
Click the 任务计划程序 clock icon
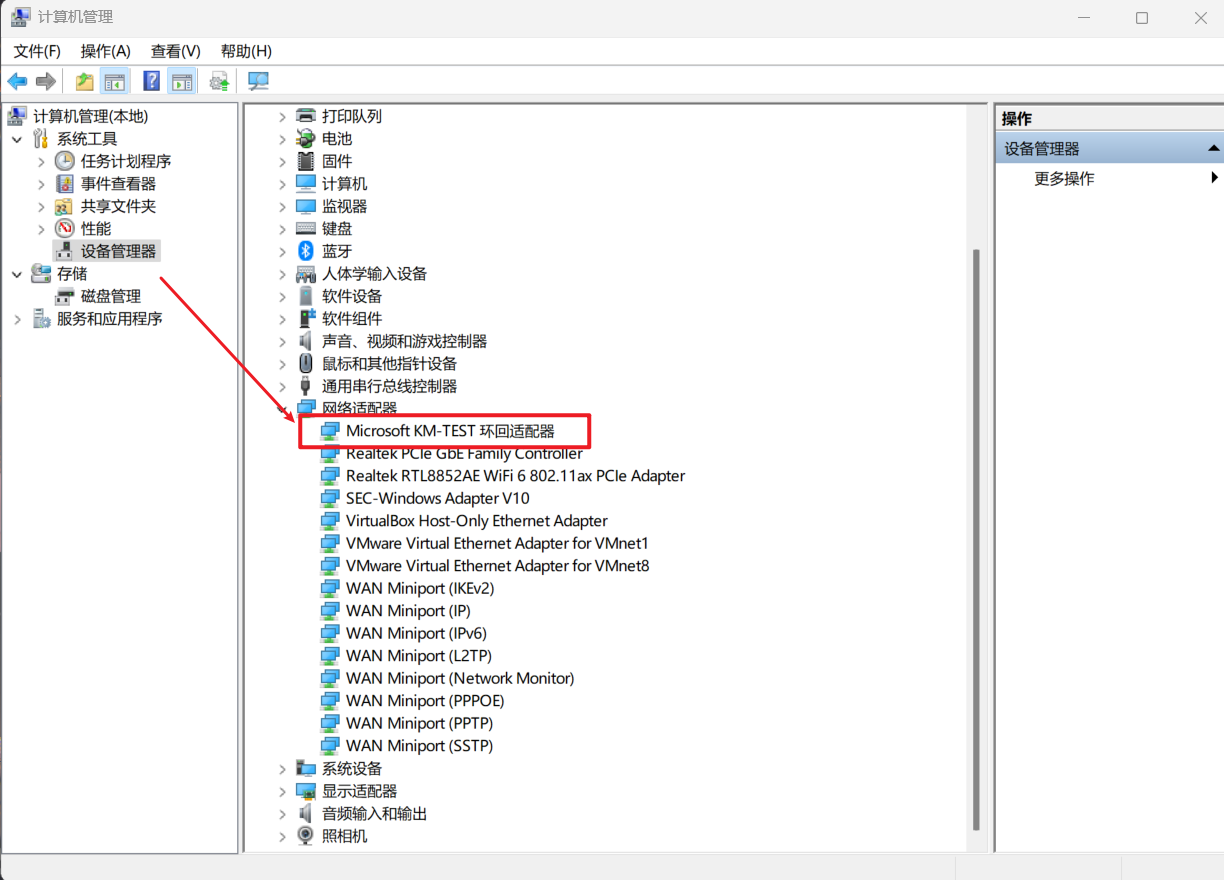(x=64, y=161)
